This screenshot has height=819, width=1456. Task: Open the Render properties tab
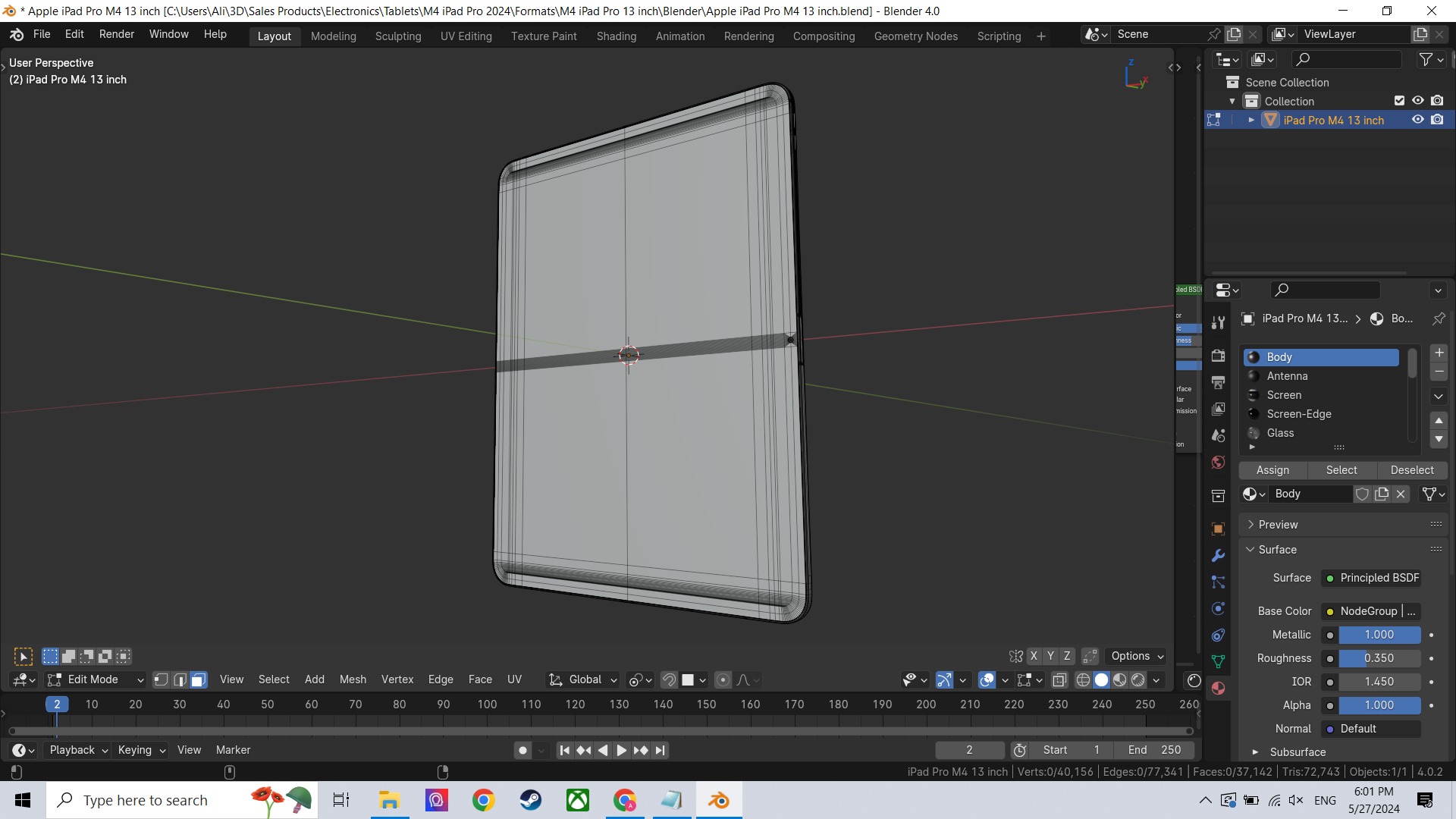[x=1218, y=356]
